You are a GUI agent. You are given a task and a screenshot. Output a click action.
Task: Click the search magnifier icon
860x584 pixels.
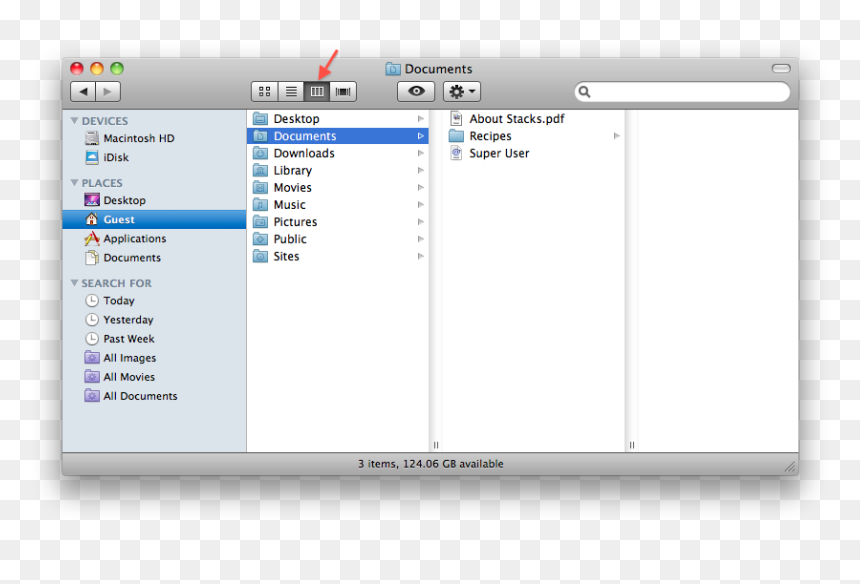pos(585,92)
